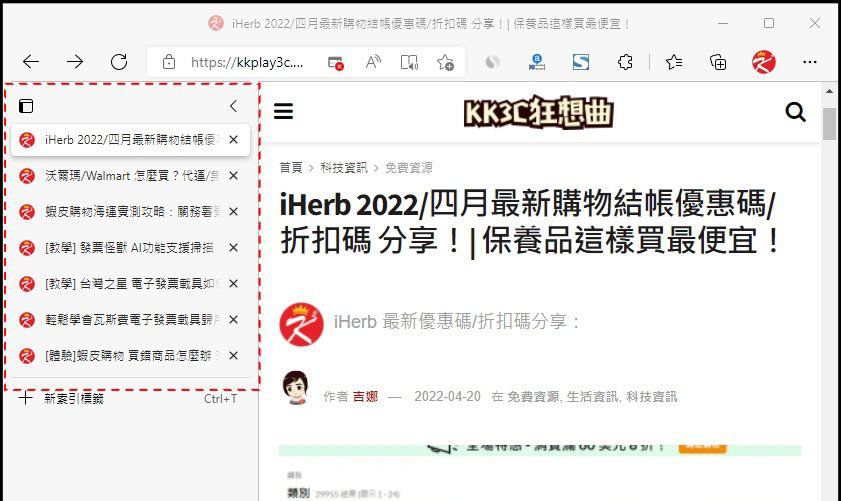Click the author 吉娜 avatar image
The image size is (841, 501).
tap(296, 387)
